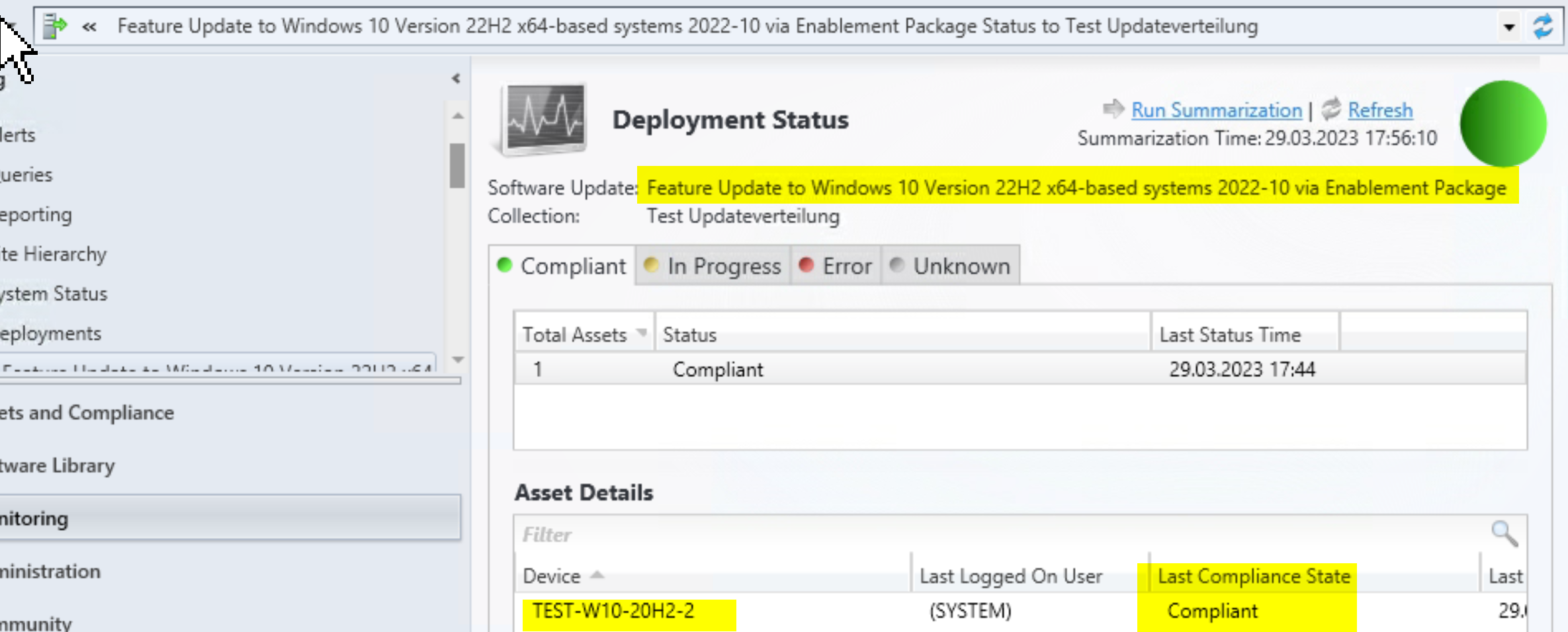
Task: Click the refresh arrows icon beside Refresh
Action: point(1331,109)
